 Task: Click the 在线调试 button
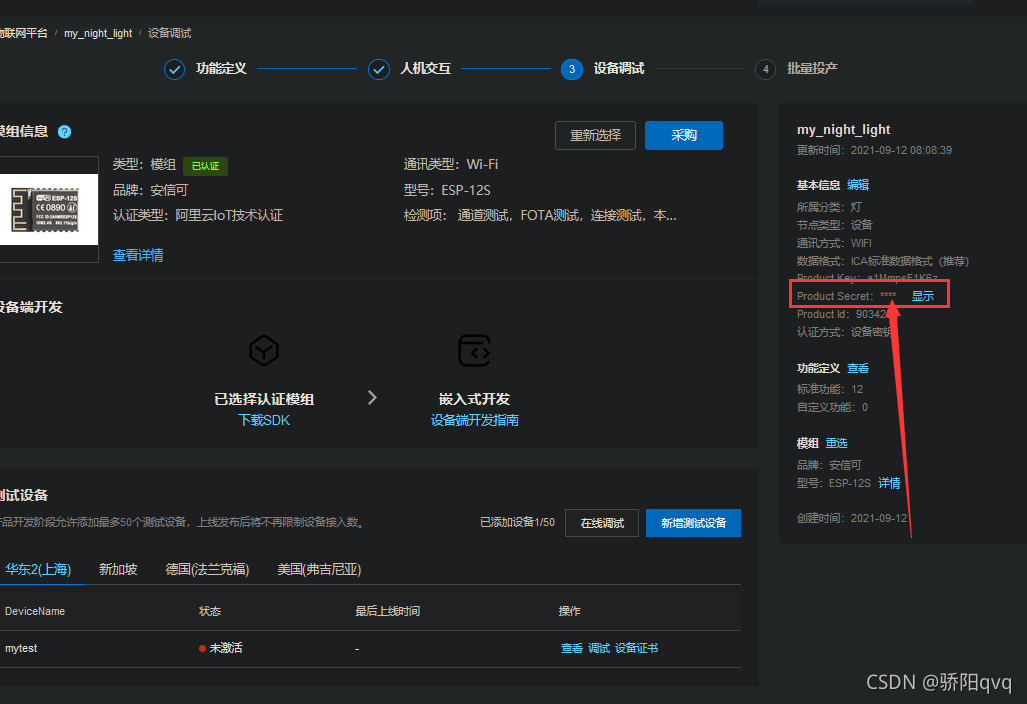pos(602,523)
